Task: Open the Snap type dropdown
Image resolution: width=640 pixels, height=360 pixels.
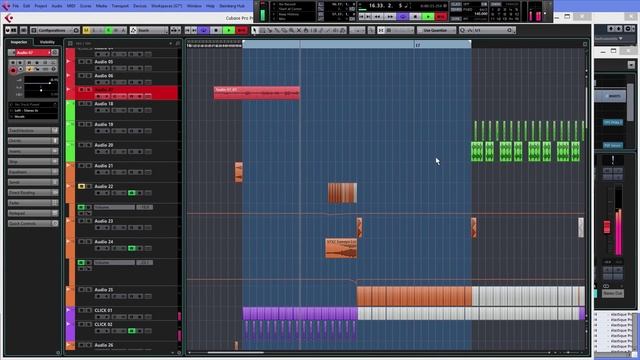Action: [x=400, y=30]
